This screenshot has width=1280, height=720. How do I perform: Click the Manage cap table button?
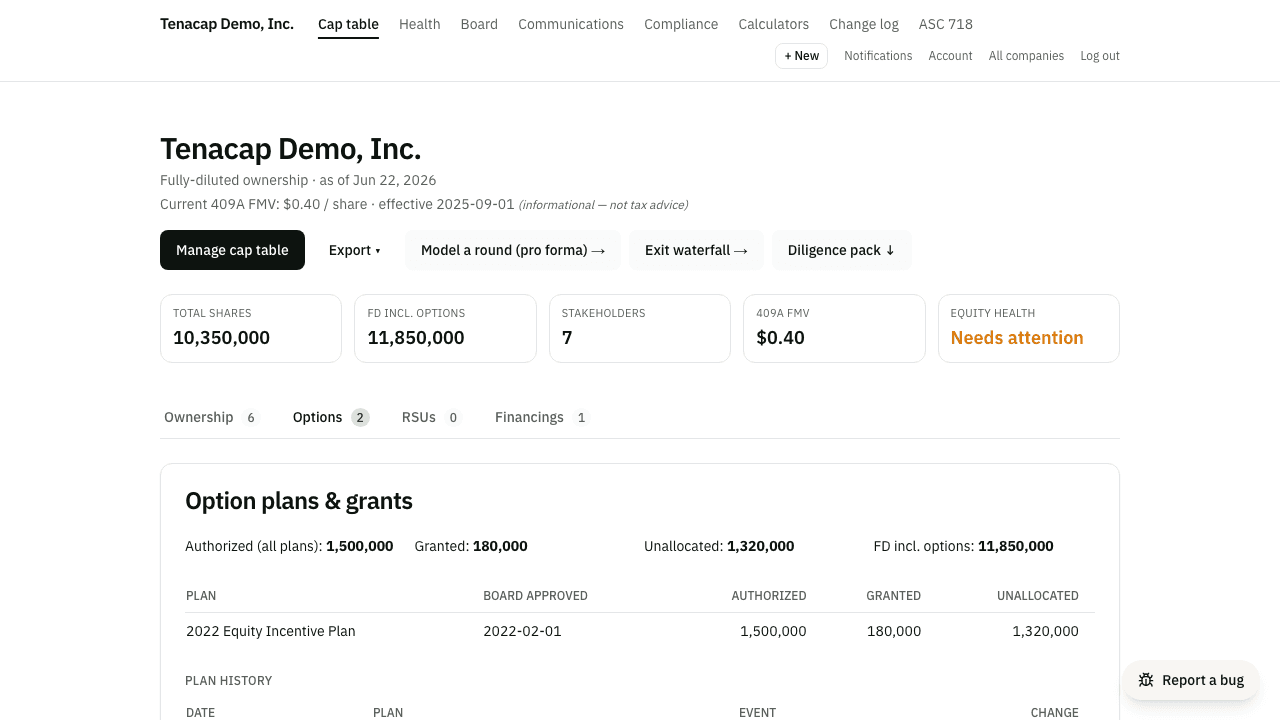click(x=232, y=250)
